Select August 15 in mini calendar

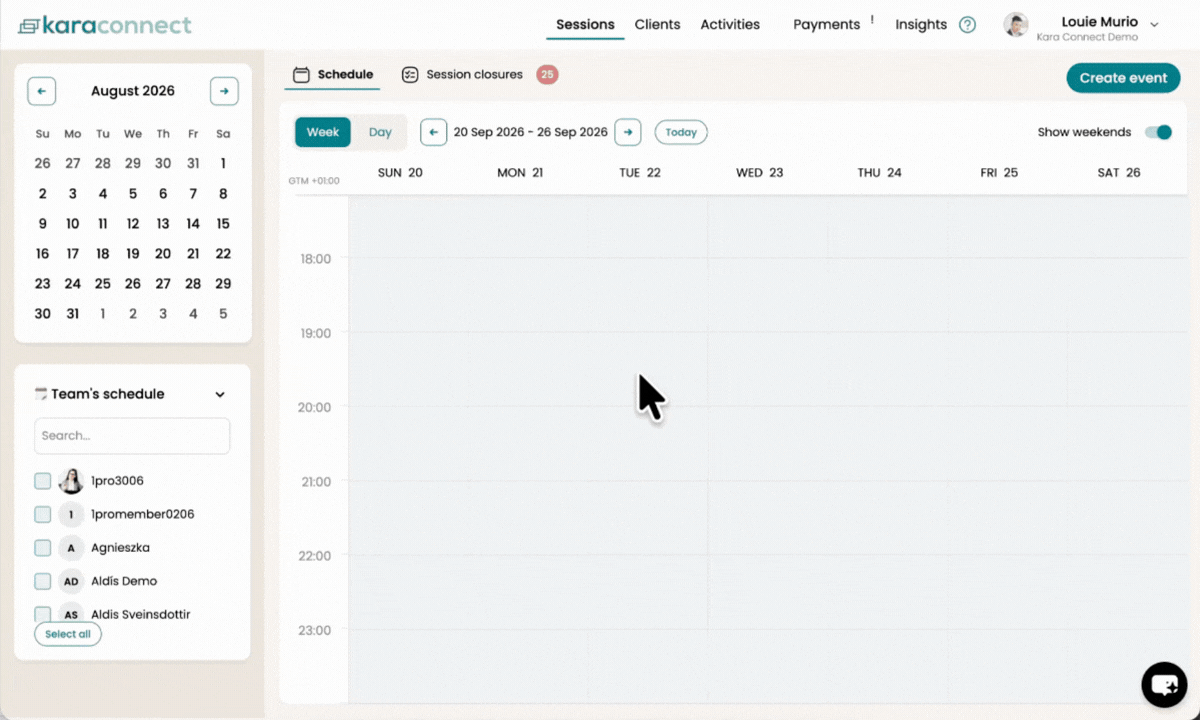223,224
